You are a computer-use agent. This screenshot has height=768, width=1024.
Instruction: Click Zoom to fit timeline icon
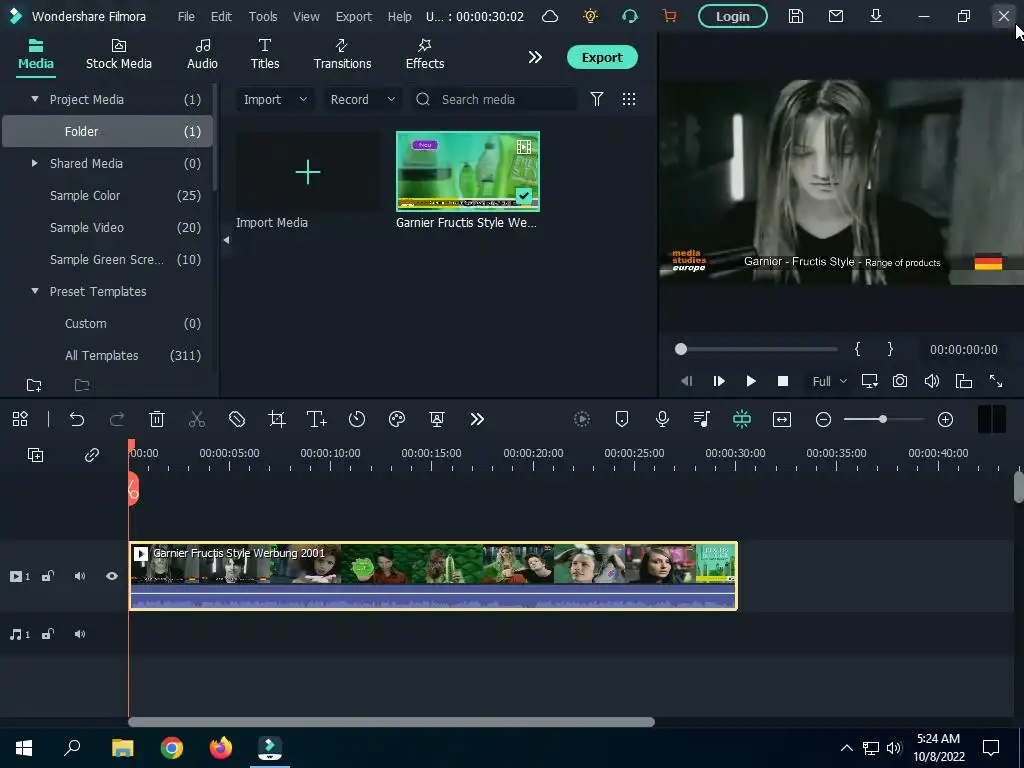click(x=782, y=419)
